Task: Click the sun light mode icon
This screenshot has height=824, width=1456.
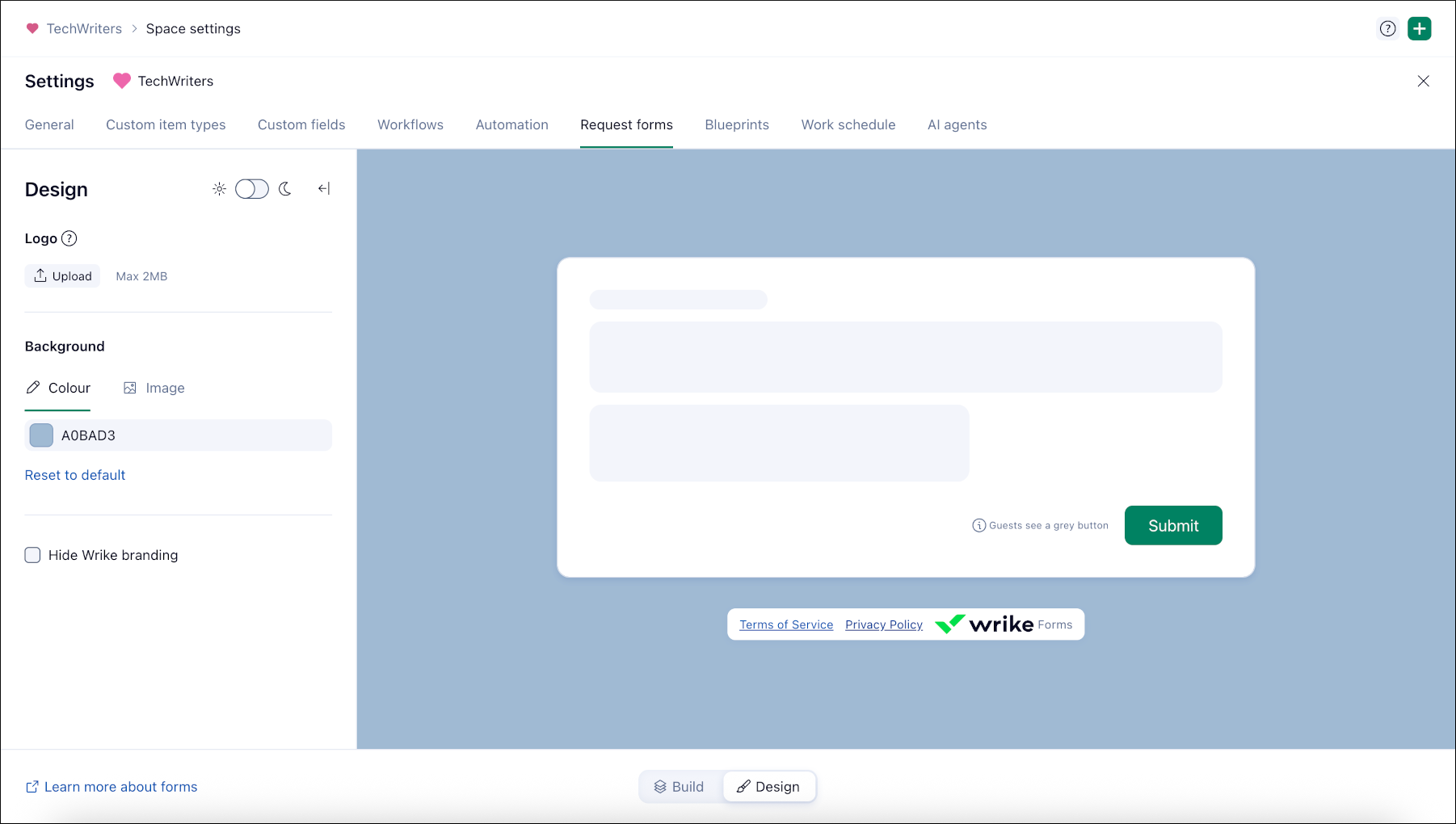Action: pyautogui.click(x=219, y=189)
